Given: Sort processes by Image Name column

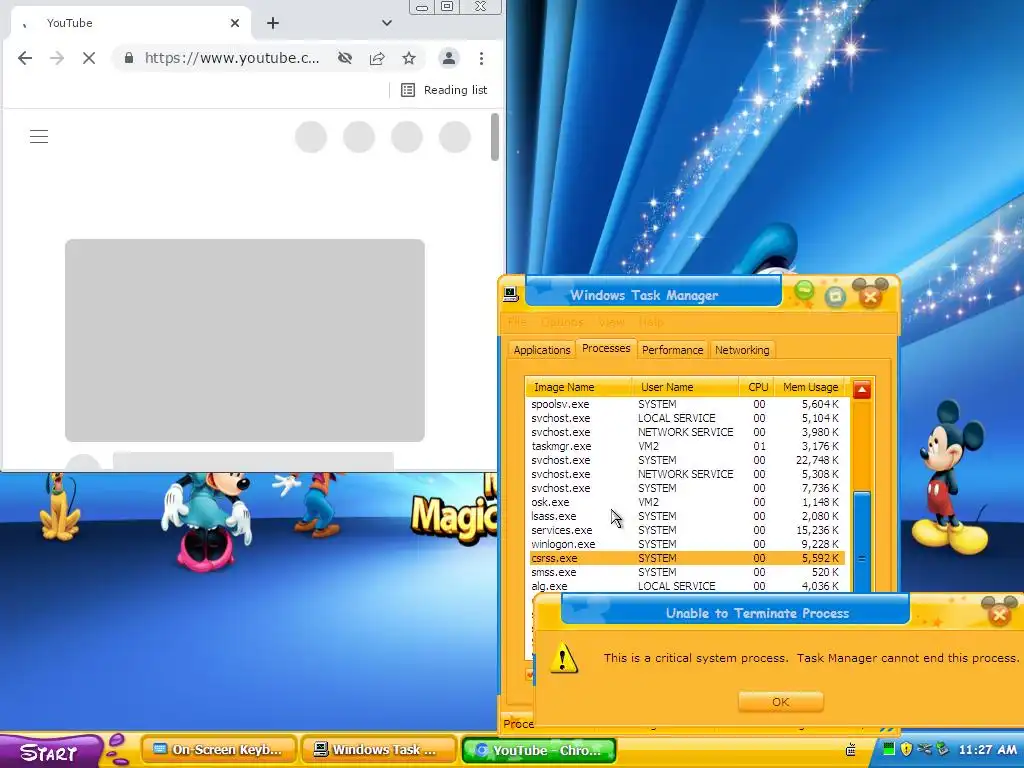Looking at the screenshot, I should tap(579, 387).
